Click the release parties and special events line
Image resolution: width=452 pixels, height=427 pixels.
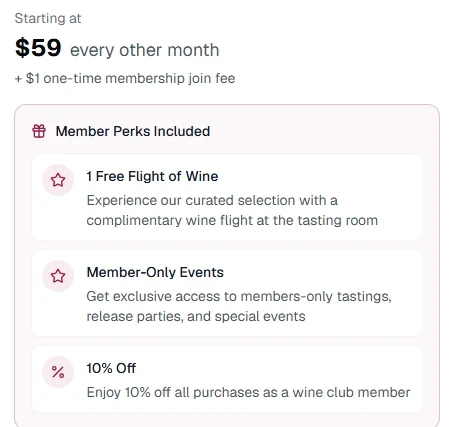196,316
